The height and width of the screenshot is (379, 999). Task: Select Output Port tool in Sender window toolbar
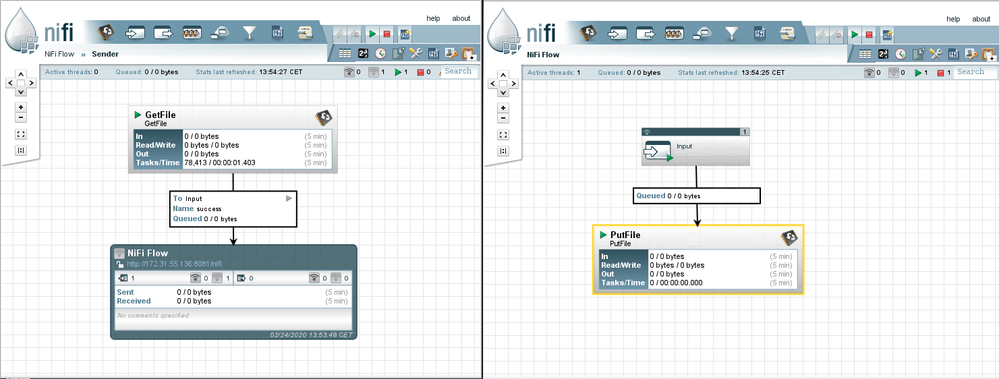(x=164, y=32)
